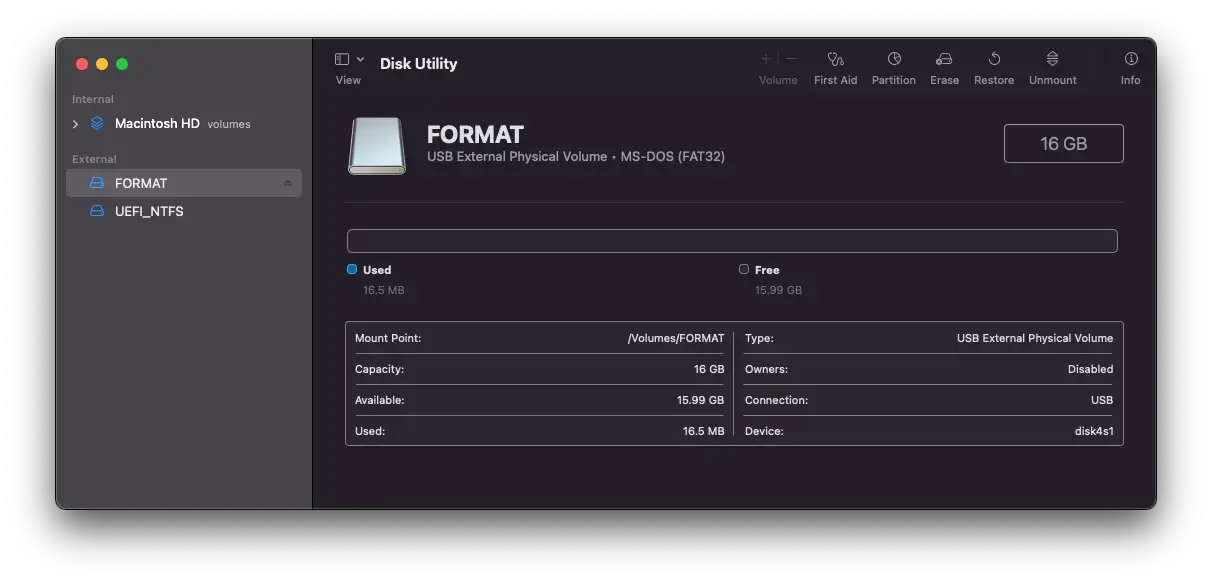Eject the FORMAT volume
Screen dimensions: 1212x583
click(x=288, y=183)
